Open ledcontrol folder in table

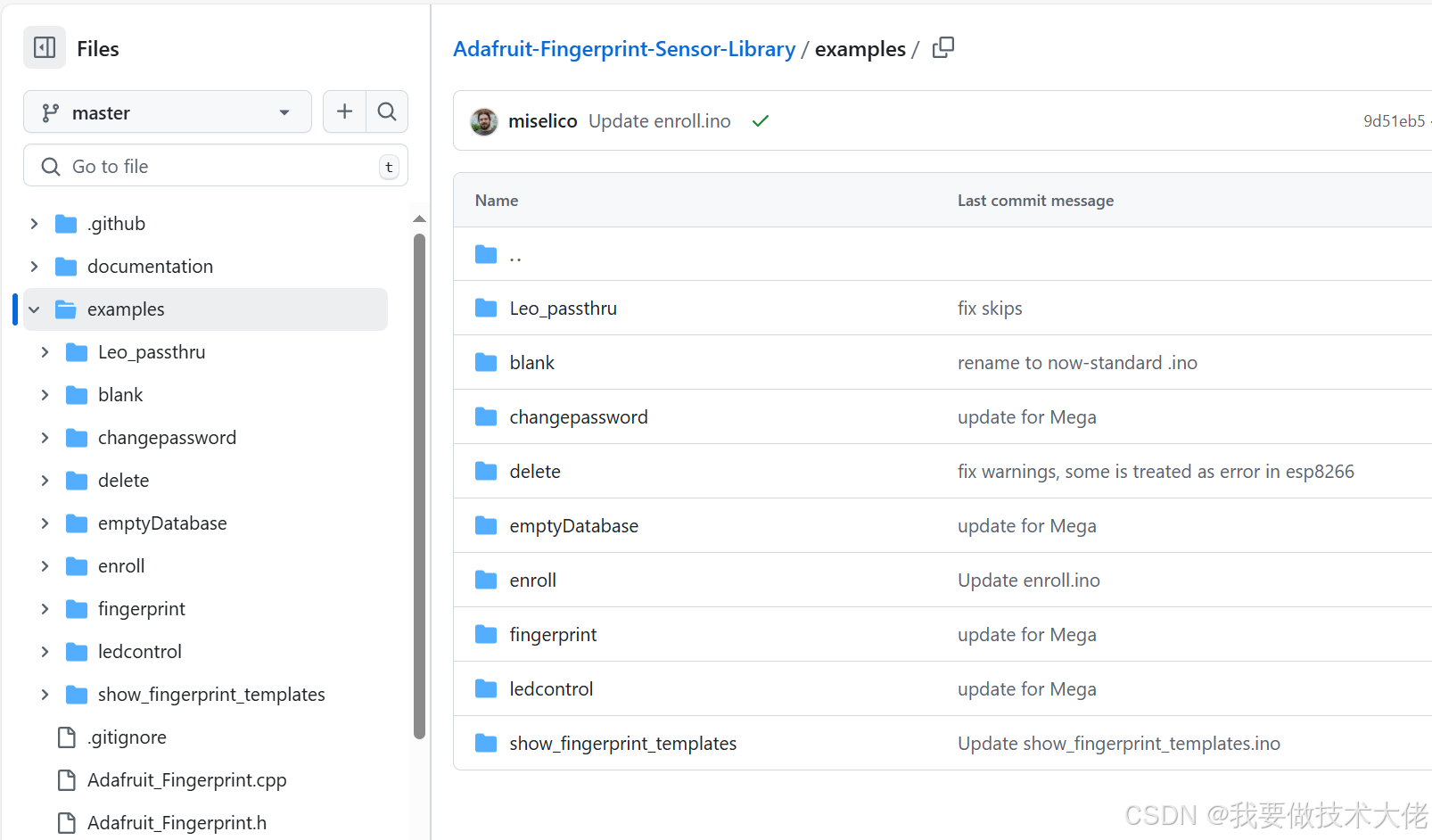point(551,689)
